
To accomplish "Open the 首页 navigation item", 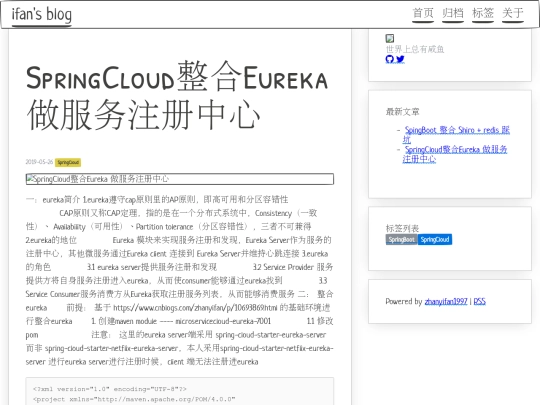I will [x=423, y=13].
